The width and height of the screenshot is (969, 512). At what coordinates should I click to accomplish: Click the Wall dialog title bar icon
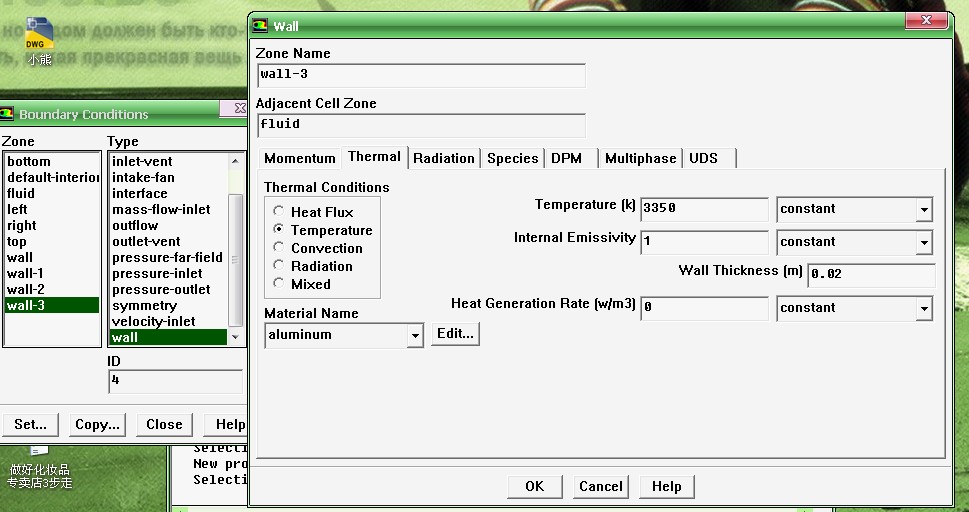260,26
